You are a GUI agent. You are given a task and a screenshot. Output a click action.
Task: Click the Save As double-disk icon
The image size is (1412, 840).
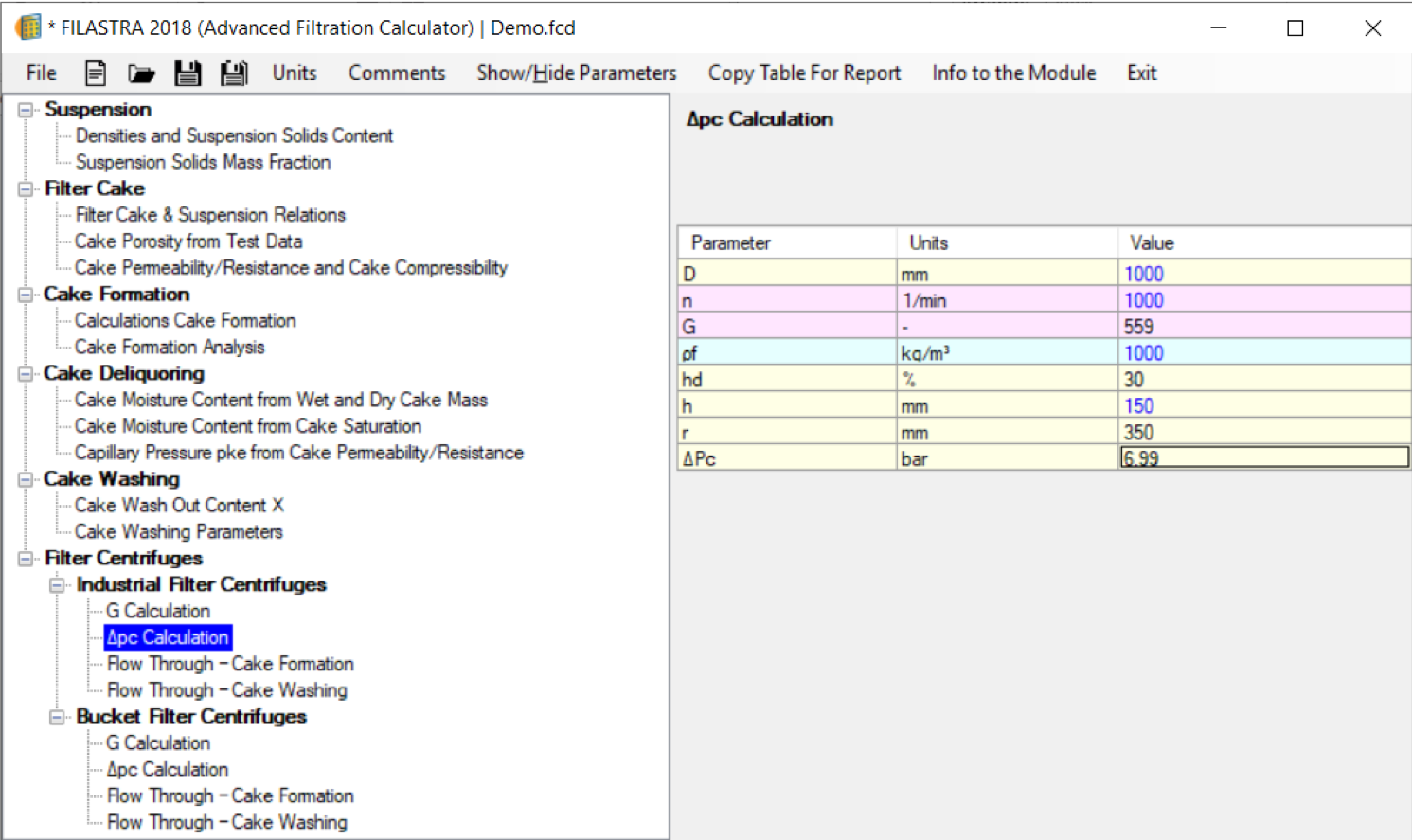pos(234,73)
